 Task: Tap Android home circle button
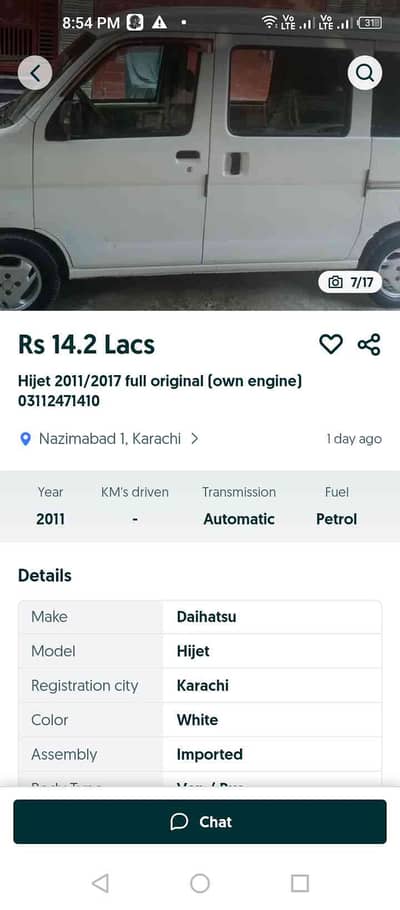200,883
